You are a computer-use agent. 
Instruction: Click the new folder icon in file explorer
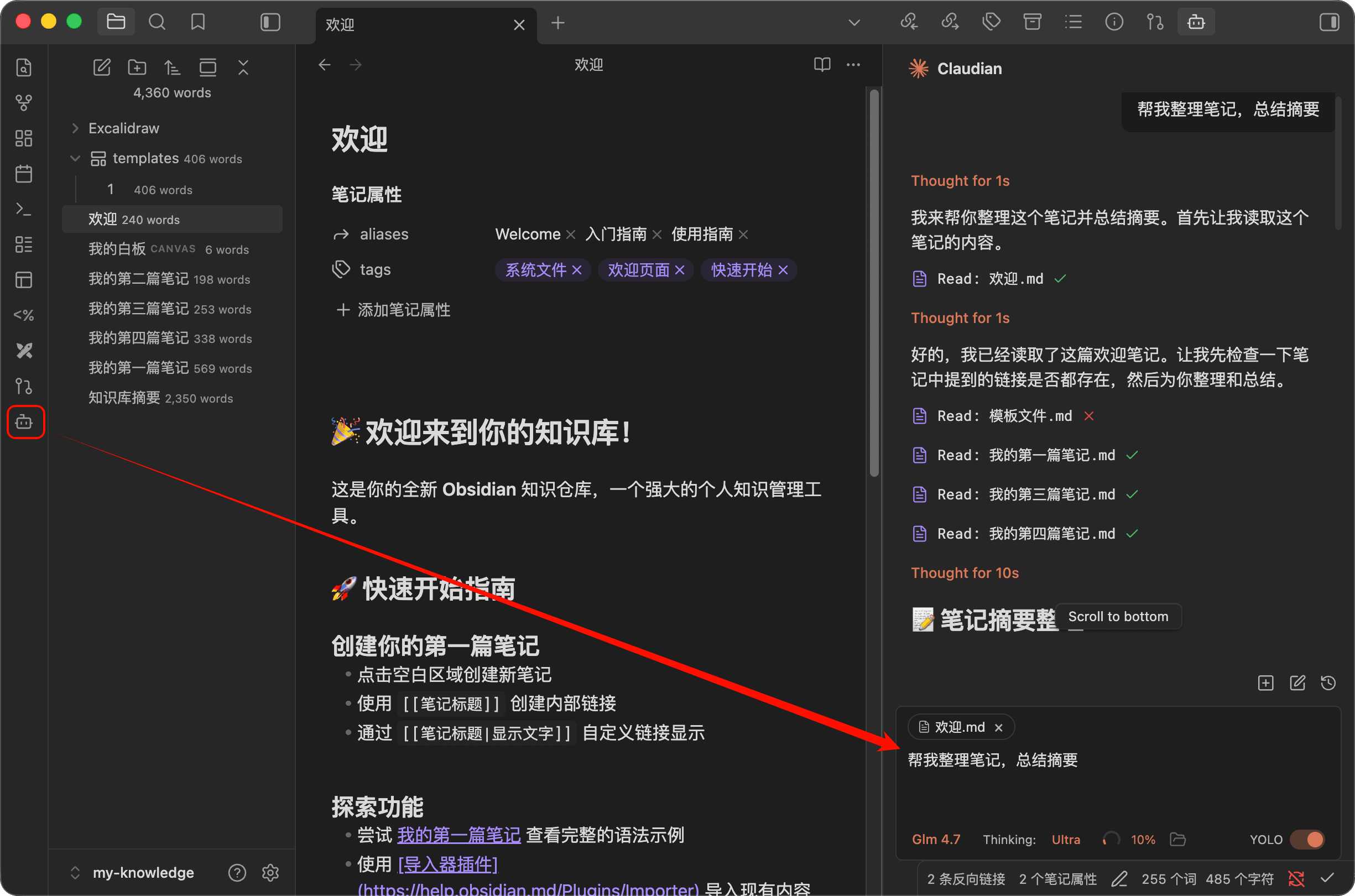137,67
